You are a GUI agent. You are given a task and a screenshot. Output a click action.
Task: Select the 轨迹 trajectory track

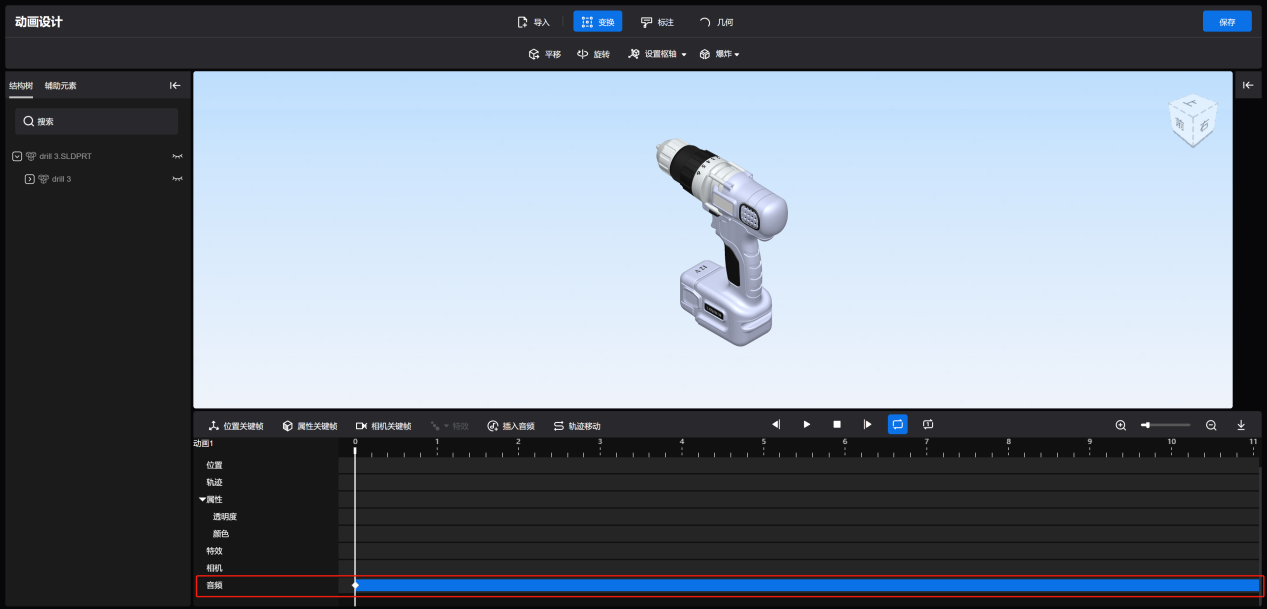pyautogui.click(x=214, y=482)
